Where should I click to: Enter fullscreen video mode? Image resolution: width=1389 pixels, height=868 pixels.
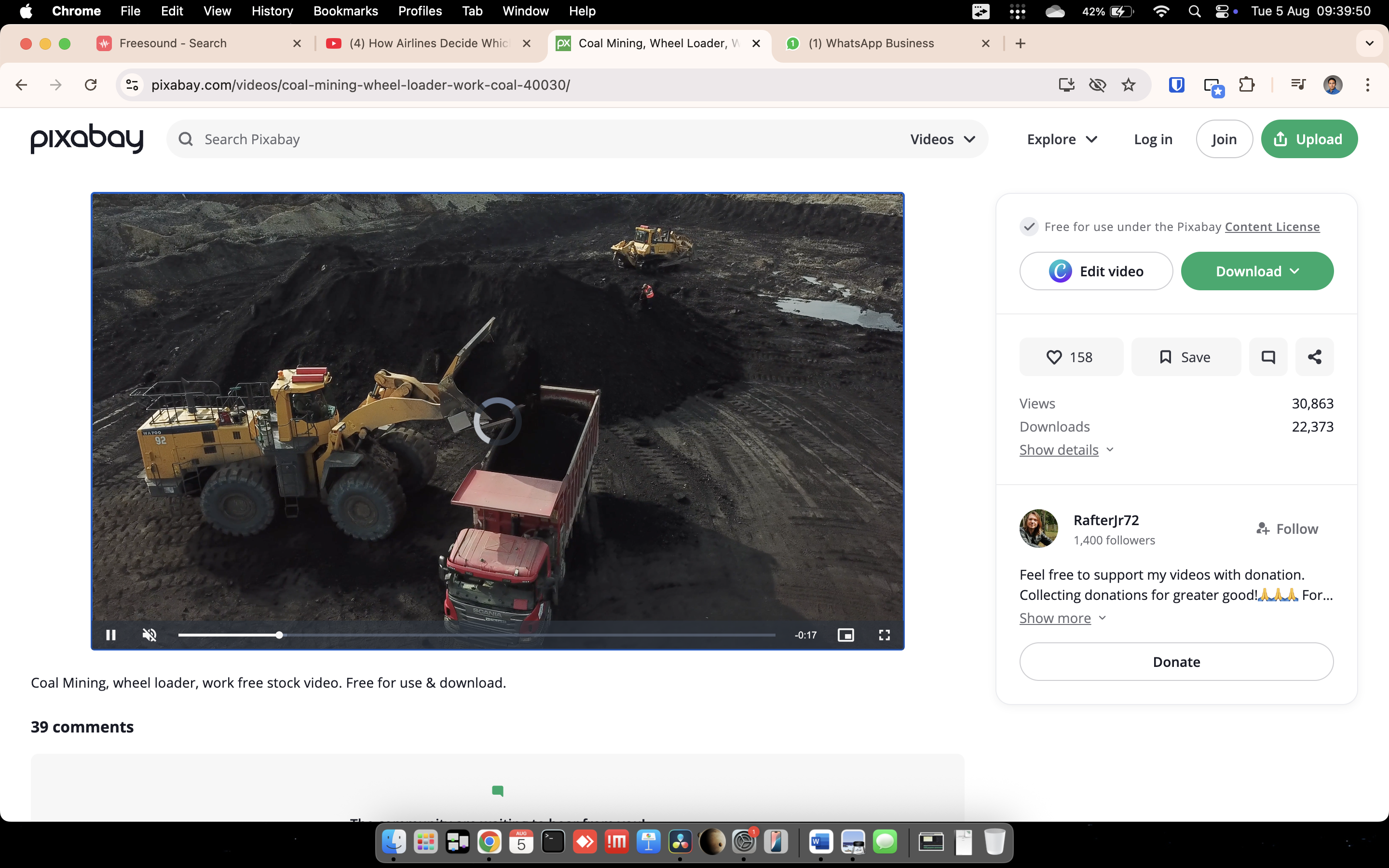[x=884, y=635]
